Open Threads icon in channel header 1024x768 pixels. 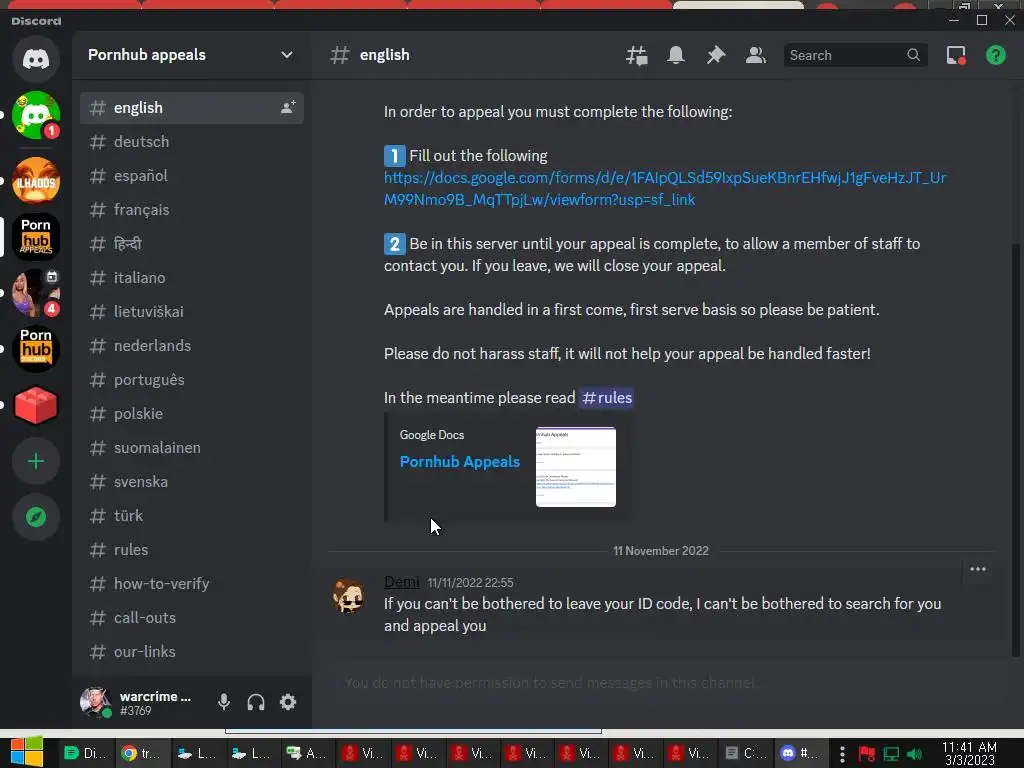coord(636,56)
